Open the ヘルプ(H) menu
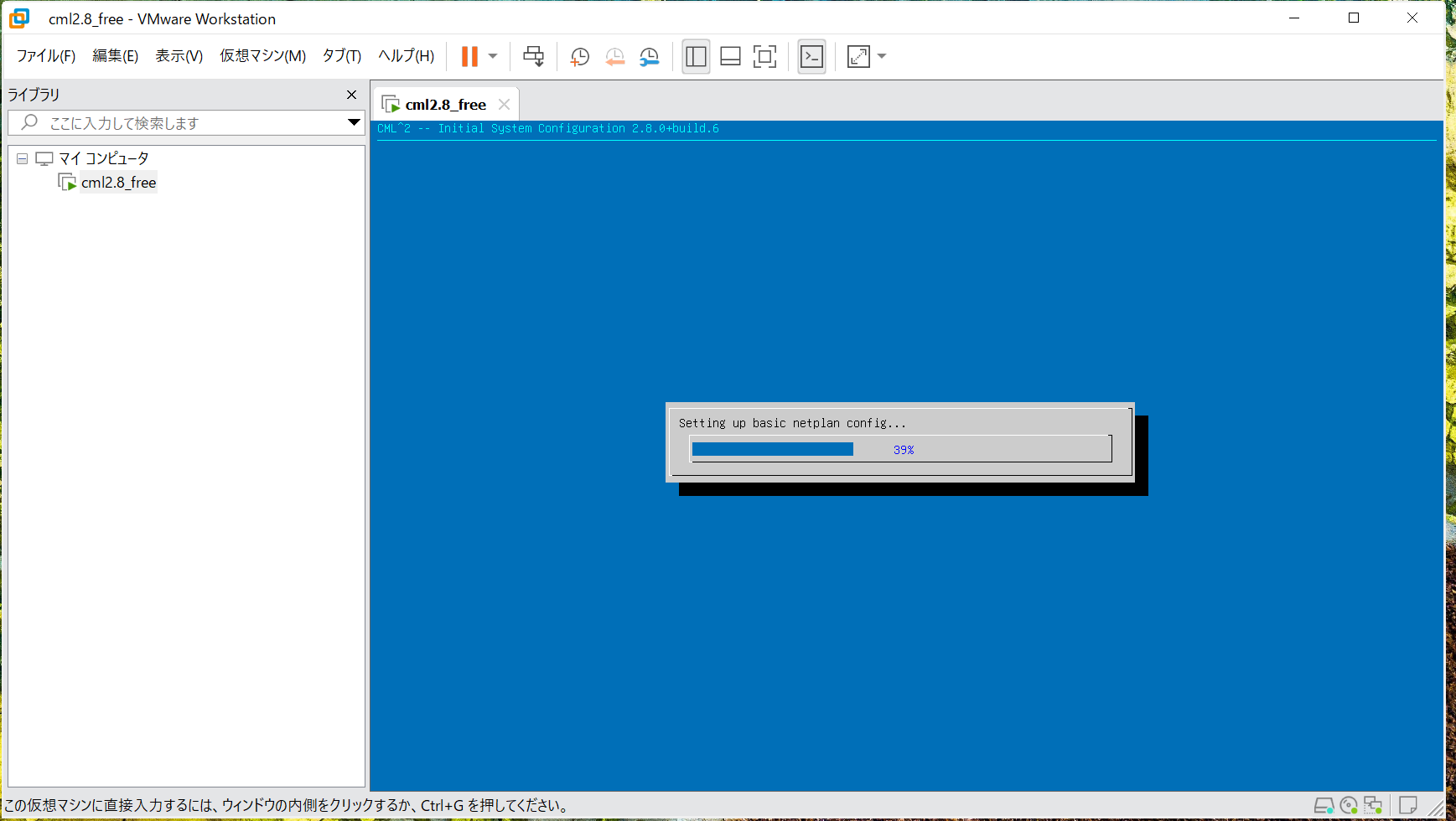The width and height of the screenshot is (1456, 821). click(406, 56)
